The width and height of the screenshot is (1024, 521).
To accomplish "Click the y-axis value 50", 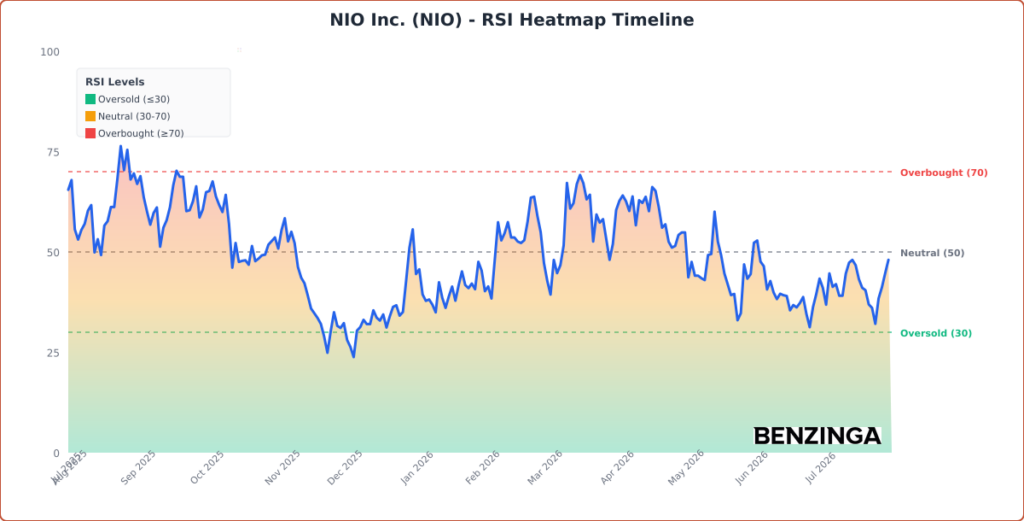I will click(53, 252).
